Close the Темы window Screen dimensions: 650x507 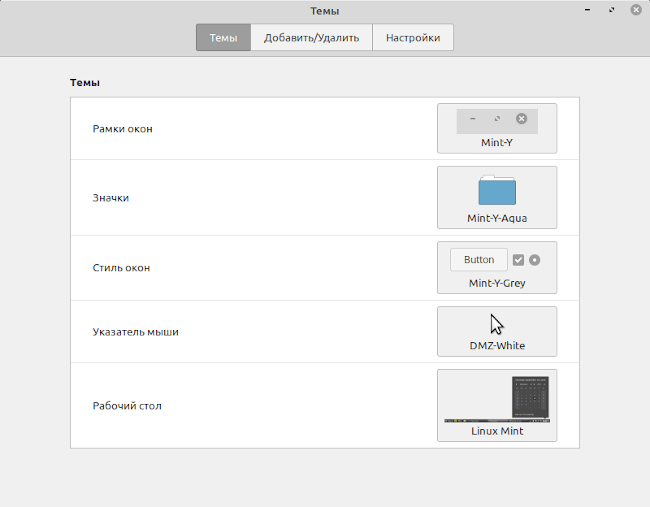click(636, 10)
